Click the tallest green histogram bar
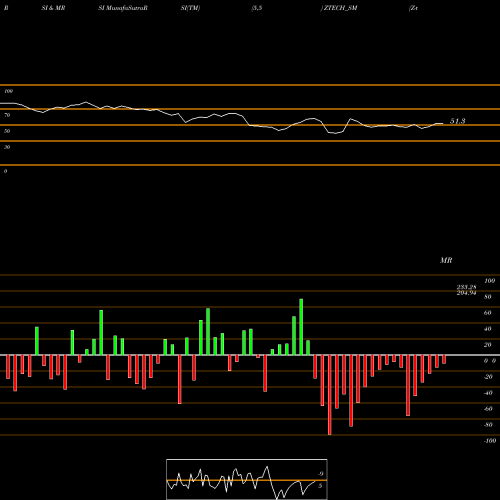The width and height of the screenshot is (500, 500). click(x=301, y=327)
